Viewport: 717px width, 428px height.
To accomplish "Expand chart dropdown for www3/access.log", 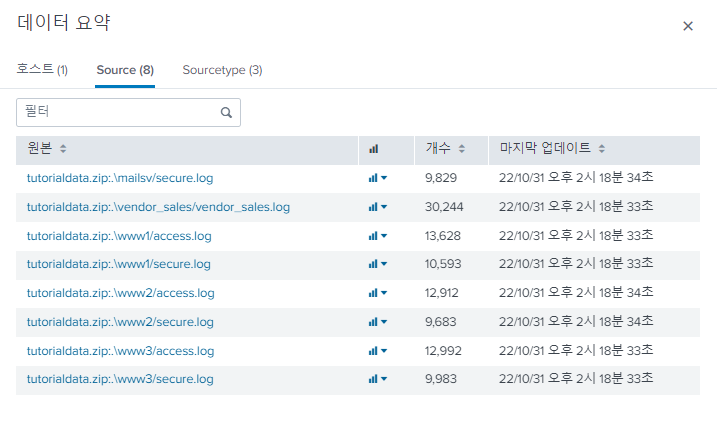I will click(x=378, y=351).
